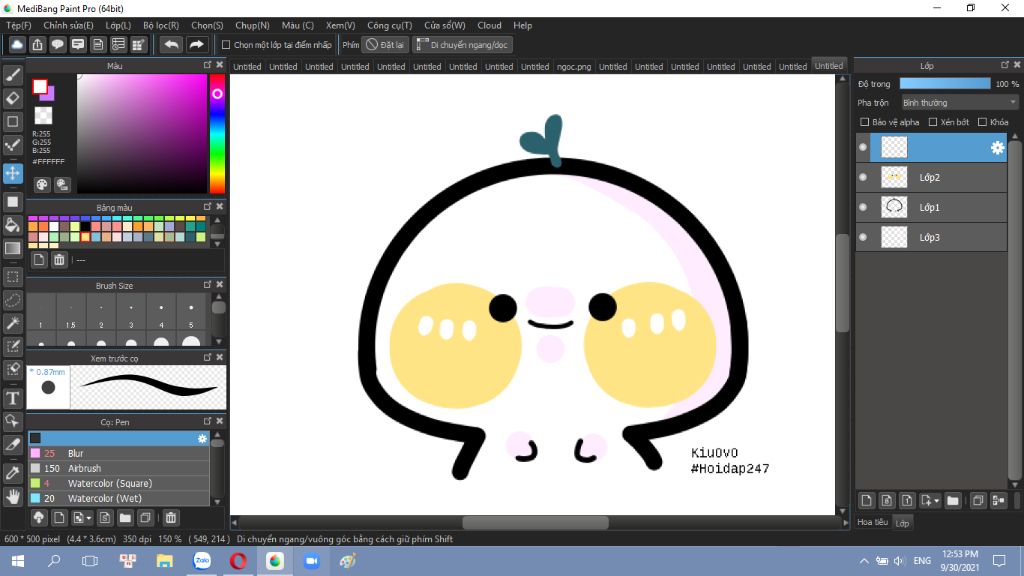Enable 'Xén bớt' clipping checkbox
This screenshot has width=1024, height=576.
click(933, 122)
